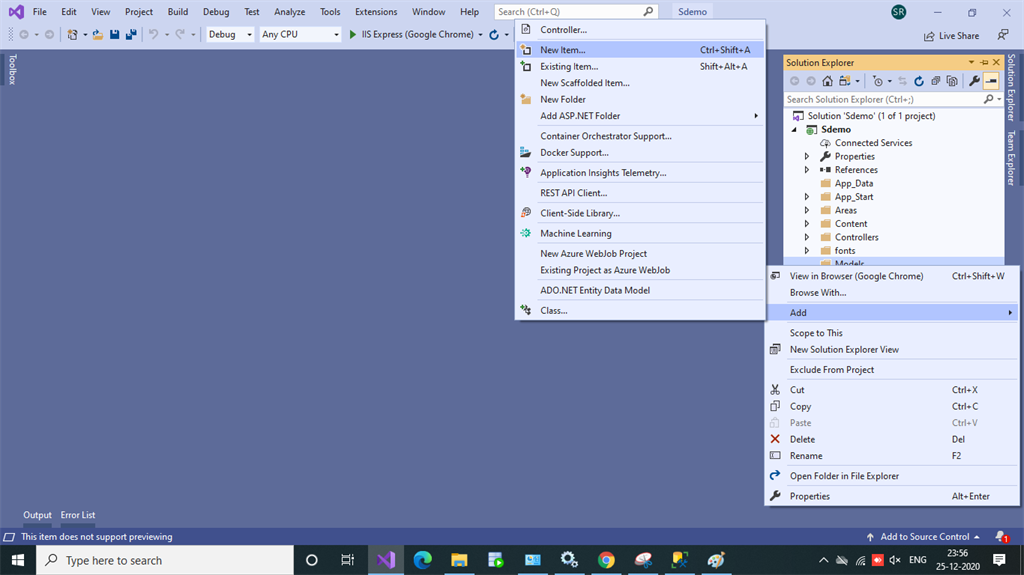Click the Error List tab at bottom
This screenshot has height=575, width=1024.
[78, 515]
